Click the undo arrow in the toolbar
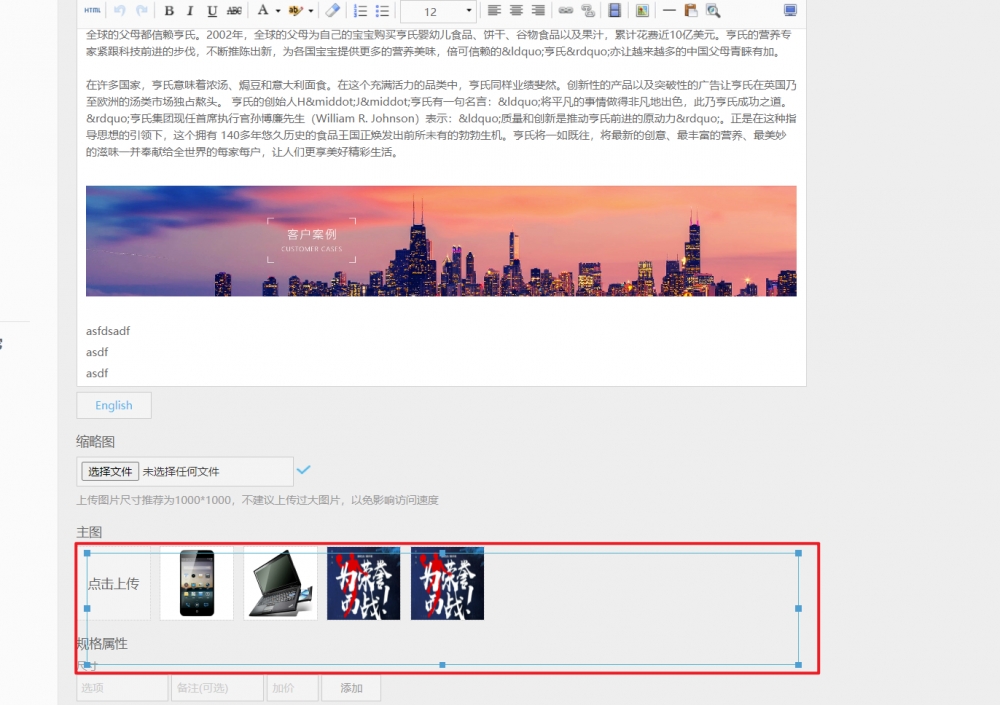 (x=120, y=10)
